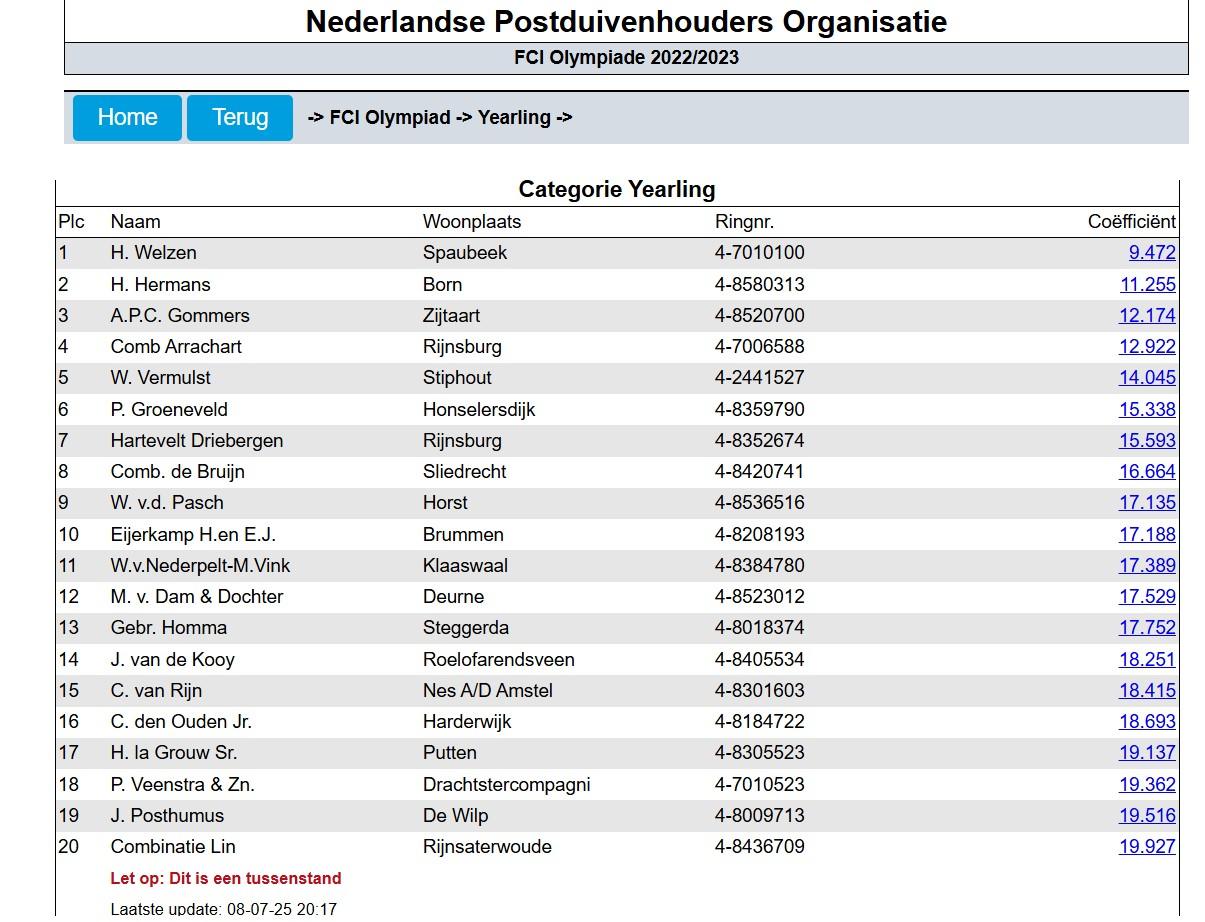
Task: Click the Home button
Action: coord(127,118)
